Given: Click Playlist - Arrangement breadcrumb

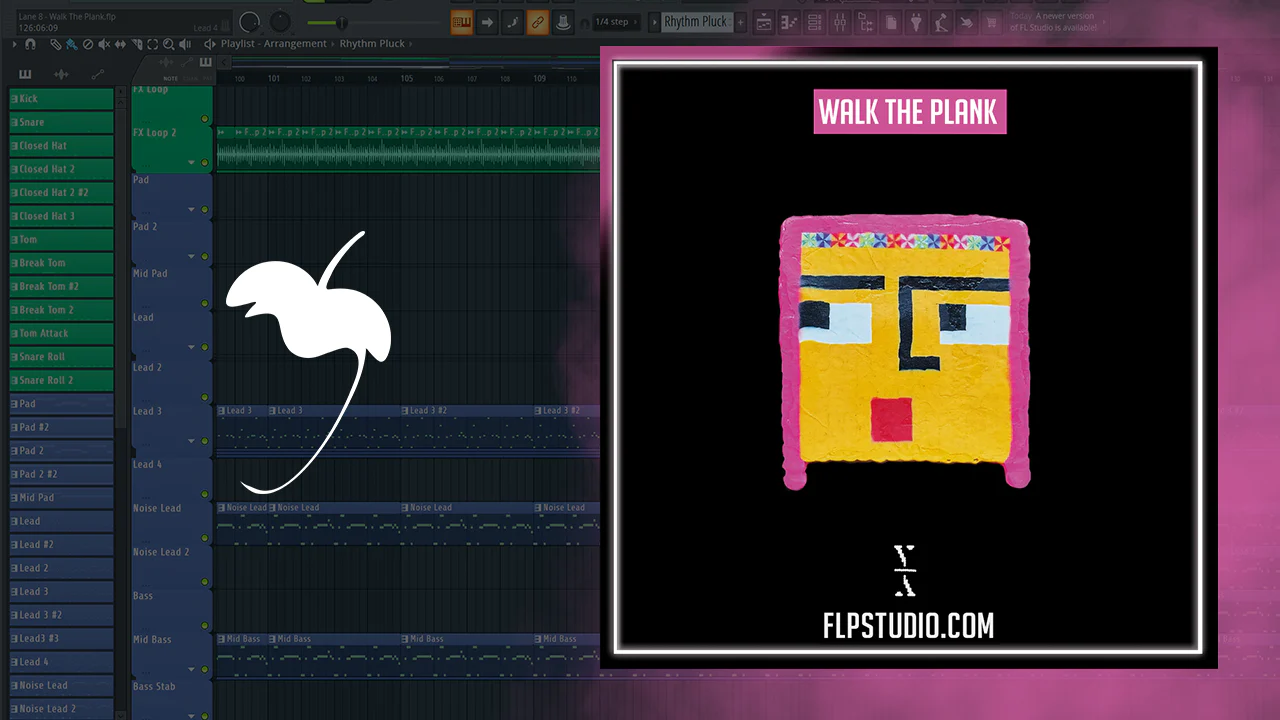Looking at the screenshot, I should pyautogui.click(x=274, y=44).
